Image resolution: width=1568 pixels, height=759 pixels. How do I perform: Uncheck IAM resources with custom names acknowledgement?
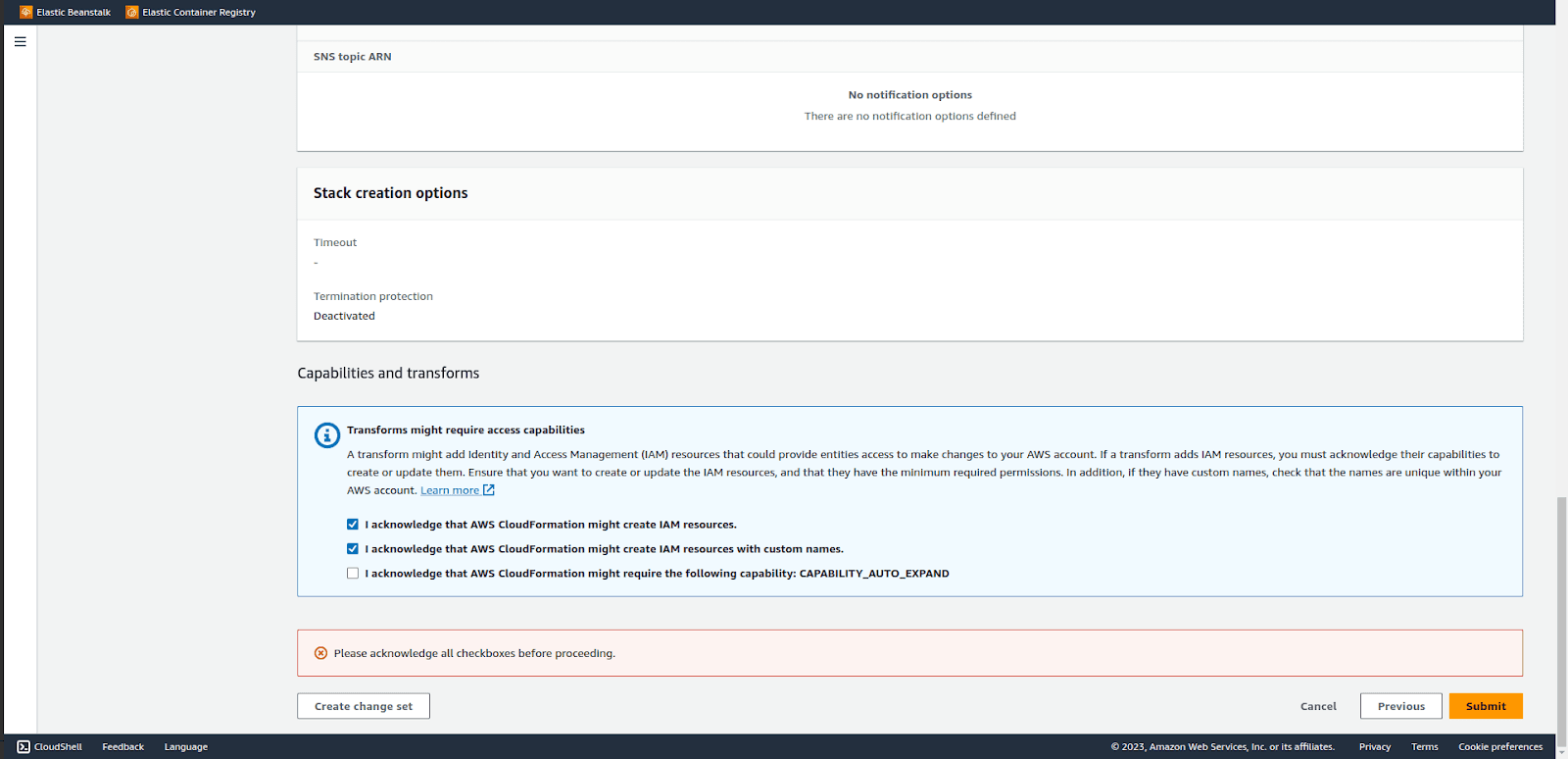(x=353, y=549)
